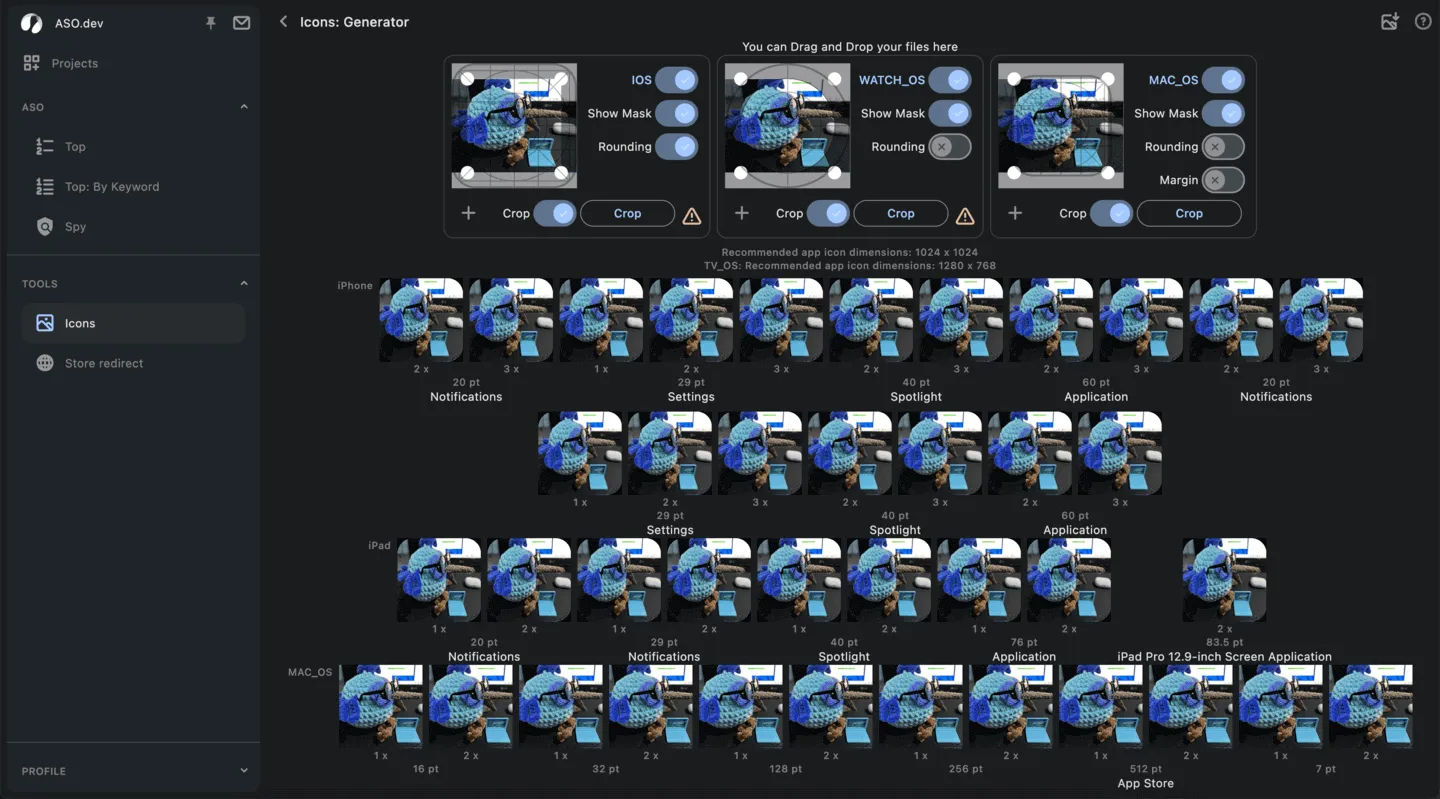Click the plus icon in WATCH_OS panel
Screen dimensions: 1440x799
[741, 213]
